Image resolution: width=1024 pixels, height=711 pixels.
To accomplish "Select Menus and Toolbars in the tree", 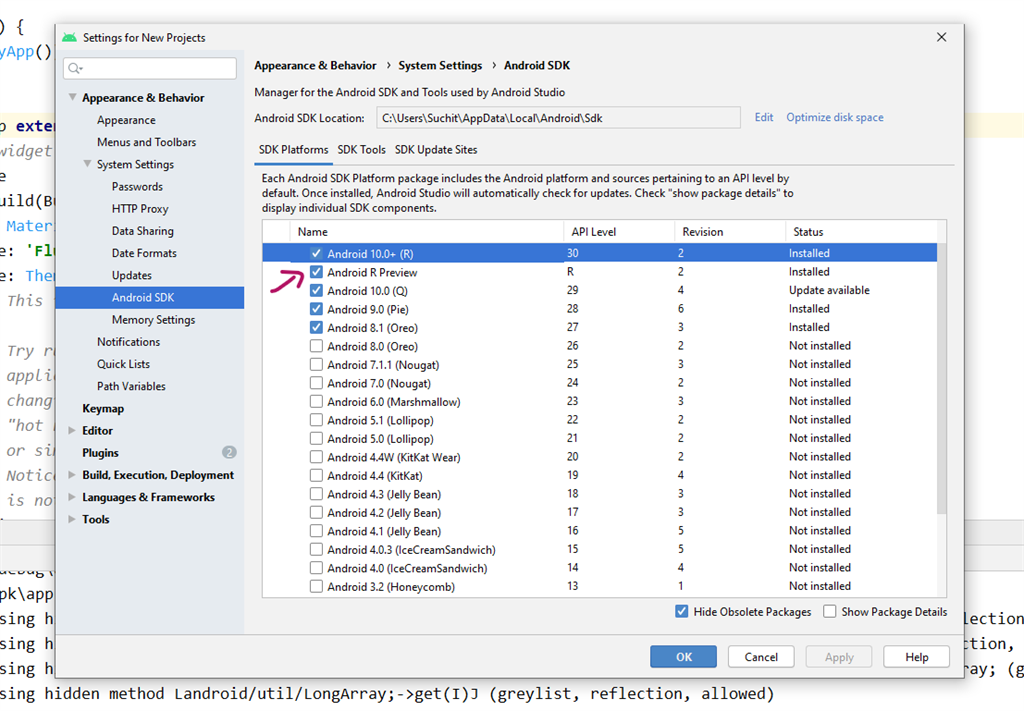I will [x=146, y=142].
